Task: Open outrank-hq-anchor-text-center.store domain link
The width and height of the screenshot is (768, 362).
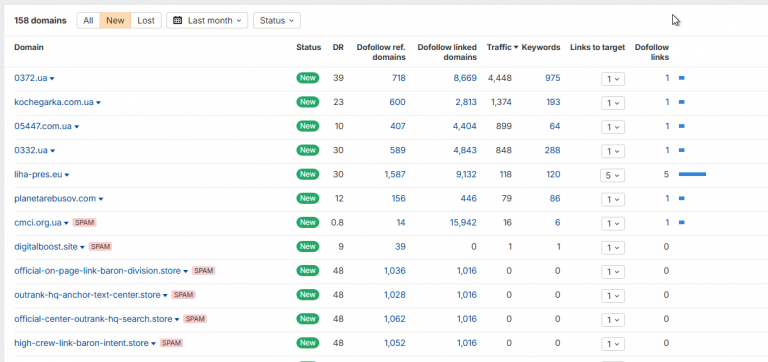Action: (87, 295)
